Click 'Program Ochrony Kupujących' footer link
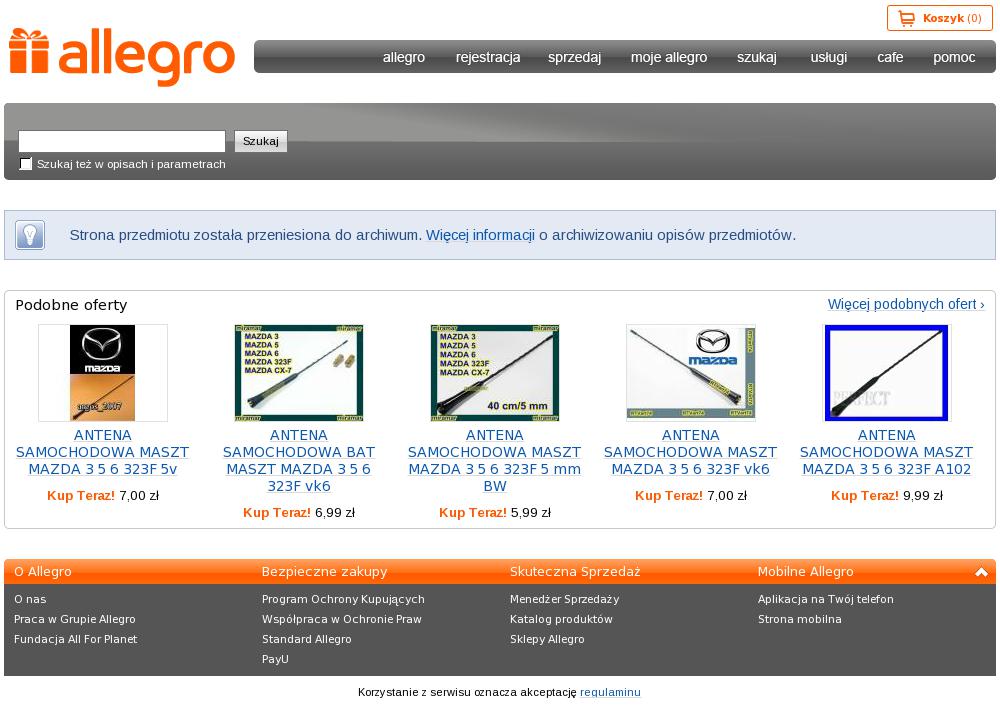 coord(343,599)
